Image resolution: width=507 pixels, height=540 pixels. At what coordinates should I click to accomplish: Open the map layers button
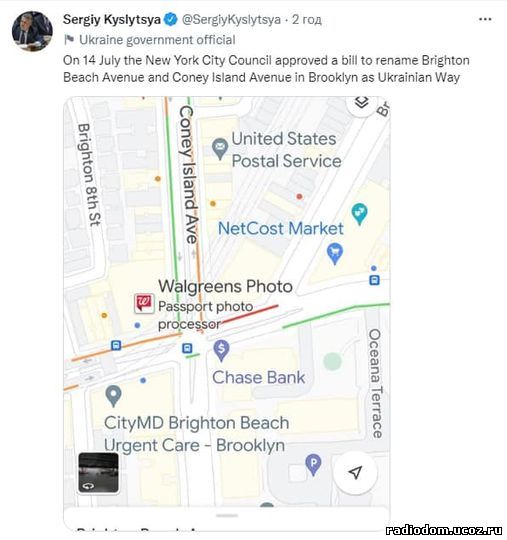click(x=362, y=103)
